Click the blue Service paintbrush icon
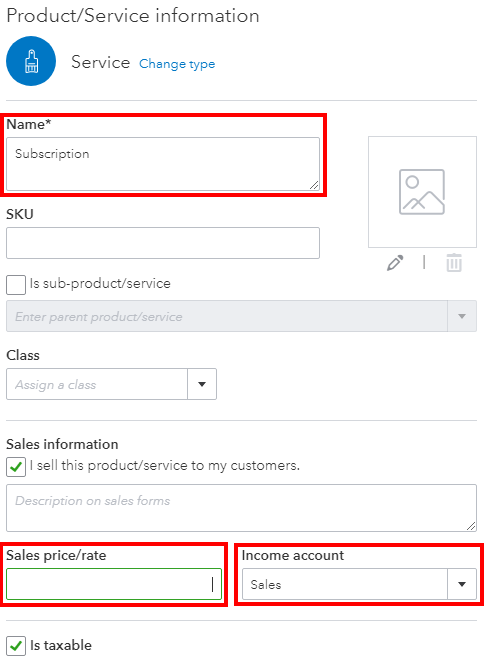 pyautogui.click(x=31, y=61)
